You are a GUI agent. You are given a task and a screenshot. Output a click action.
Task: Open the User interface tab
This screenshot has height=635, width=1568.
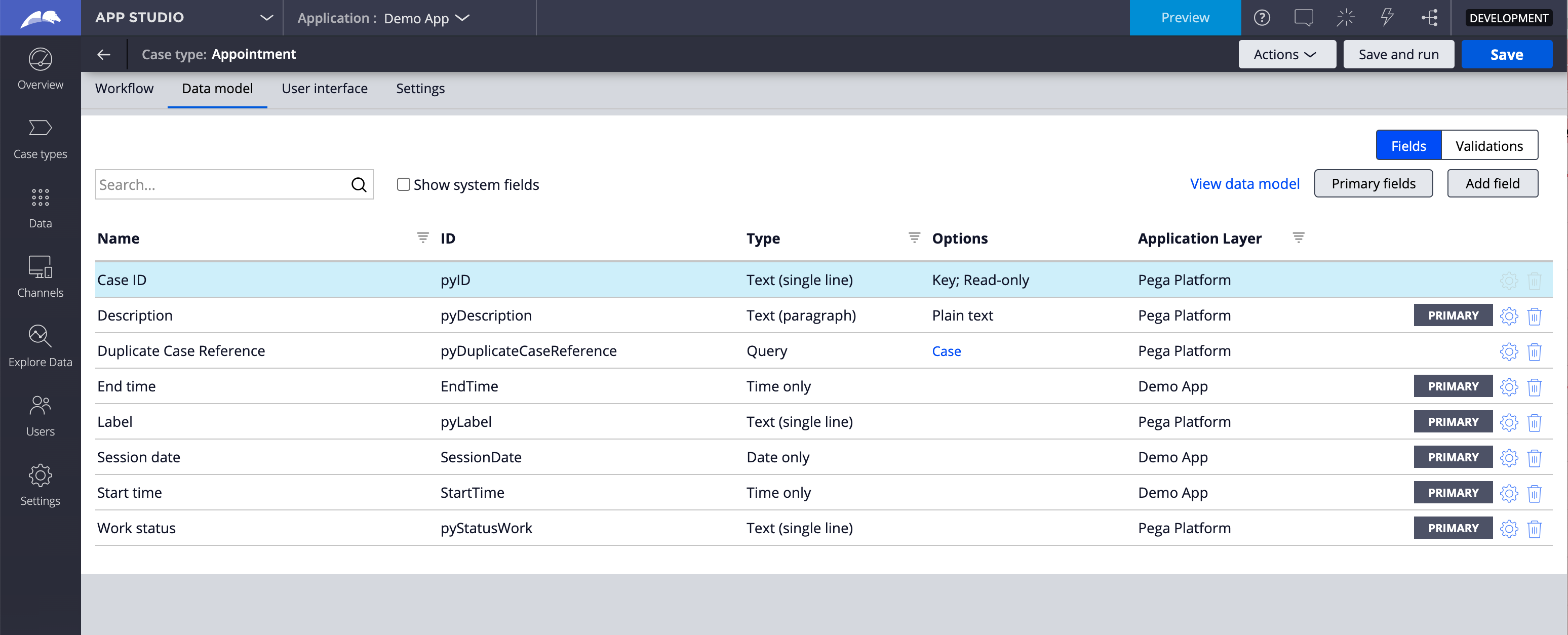(324, 88)
